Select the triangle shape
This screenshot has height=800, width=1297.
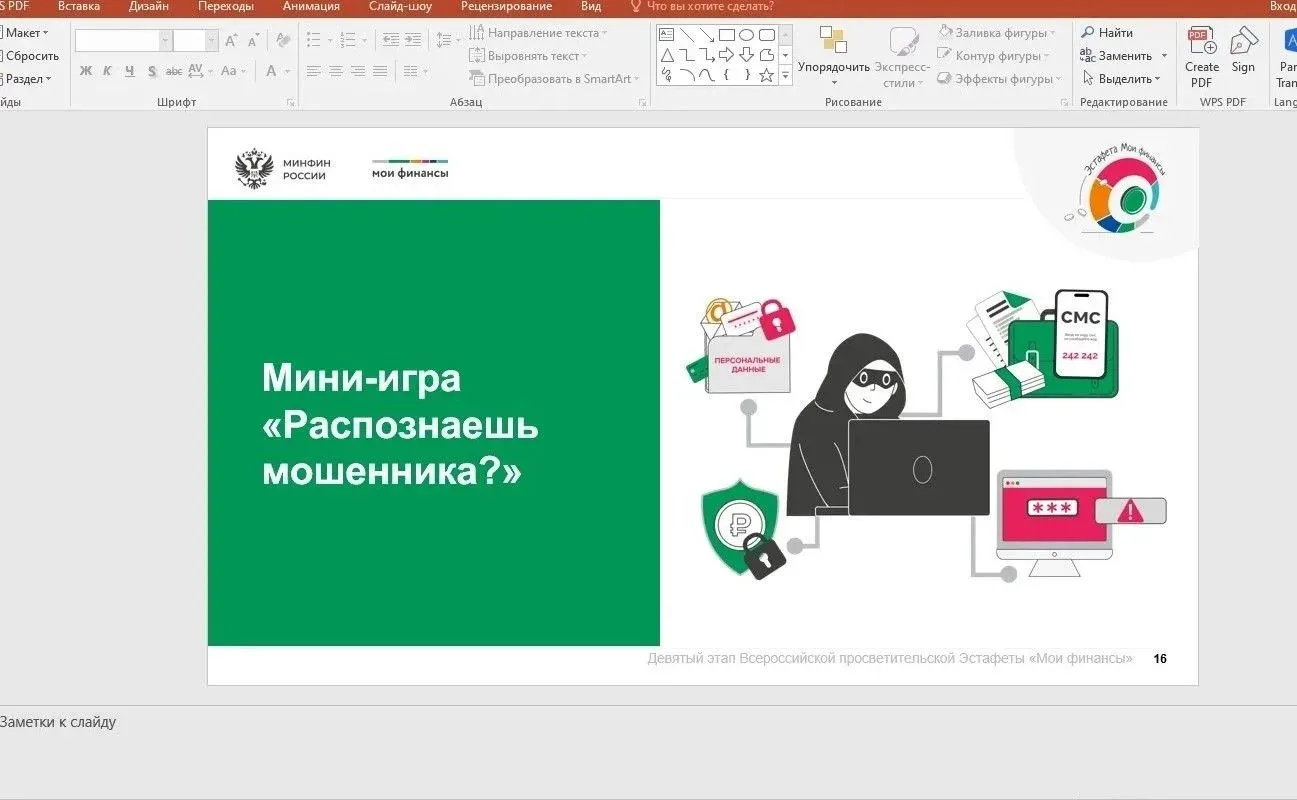point(667,55)
